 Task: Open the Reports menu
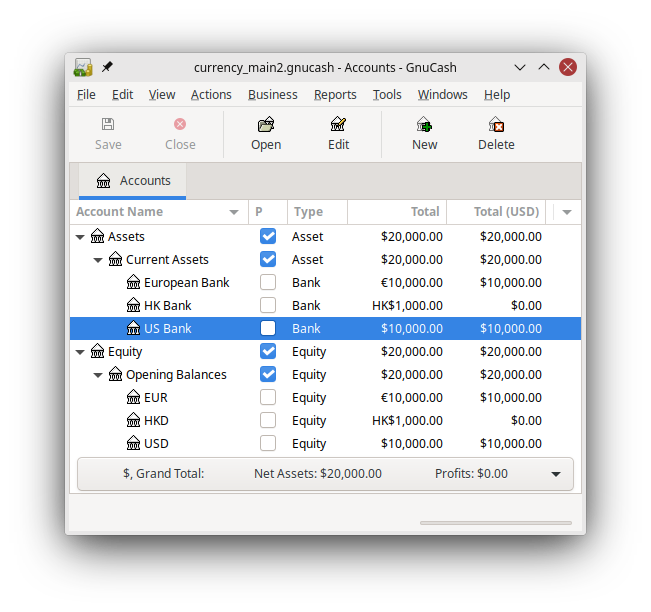[x=335, y=95]
